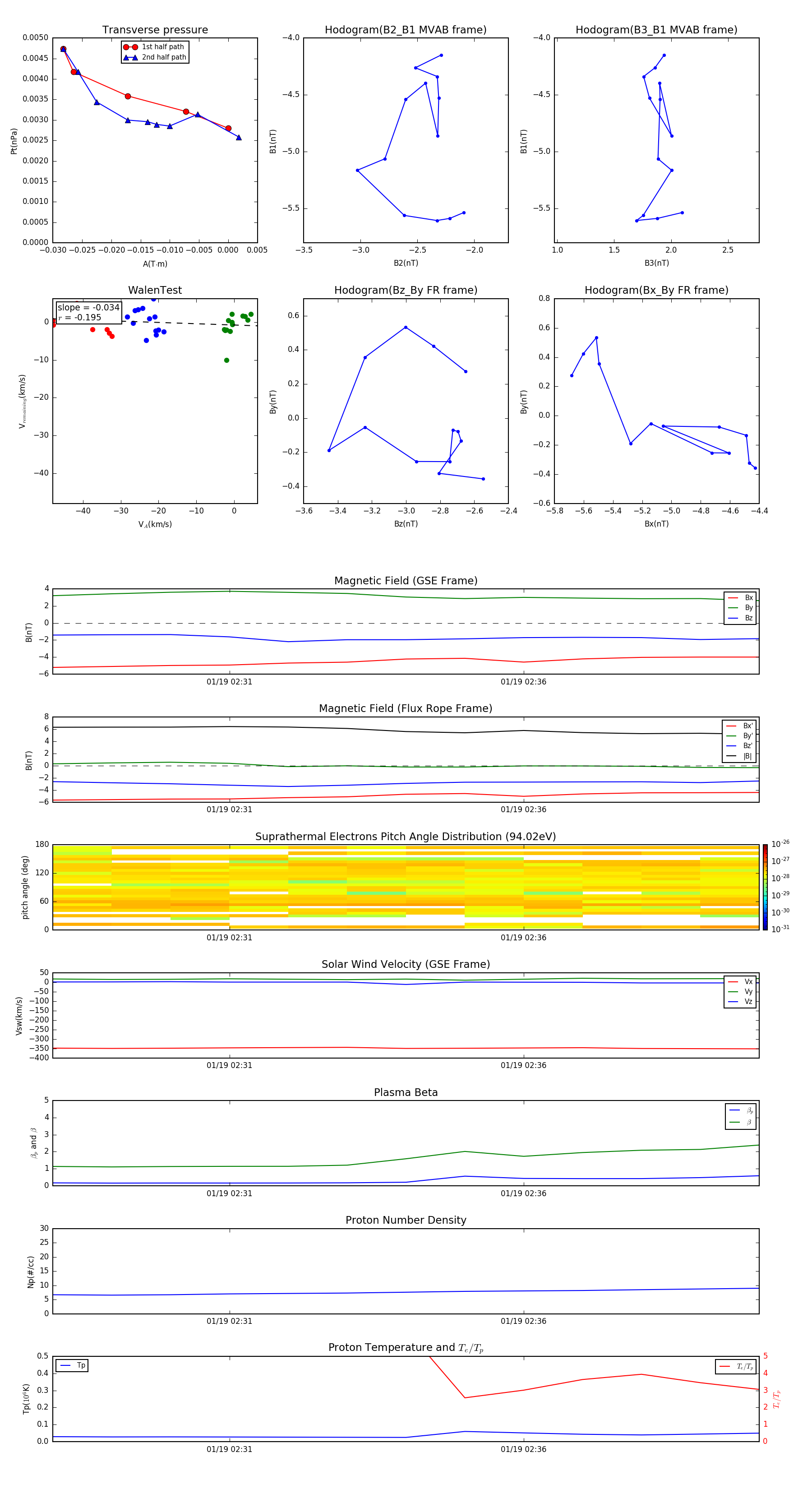Click the "Bz(nT)" x-axis label

click(406, 524)
